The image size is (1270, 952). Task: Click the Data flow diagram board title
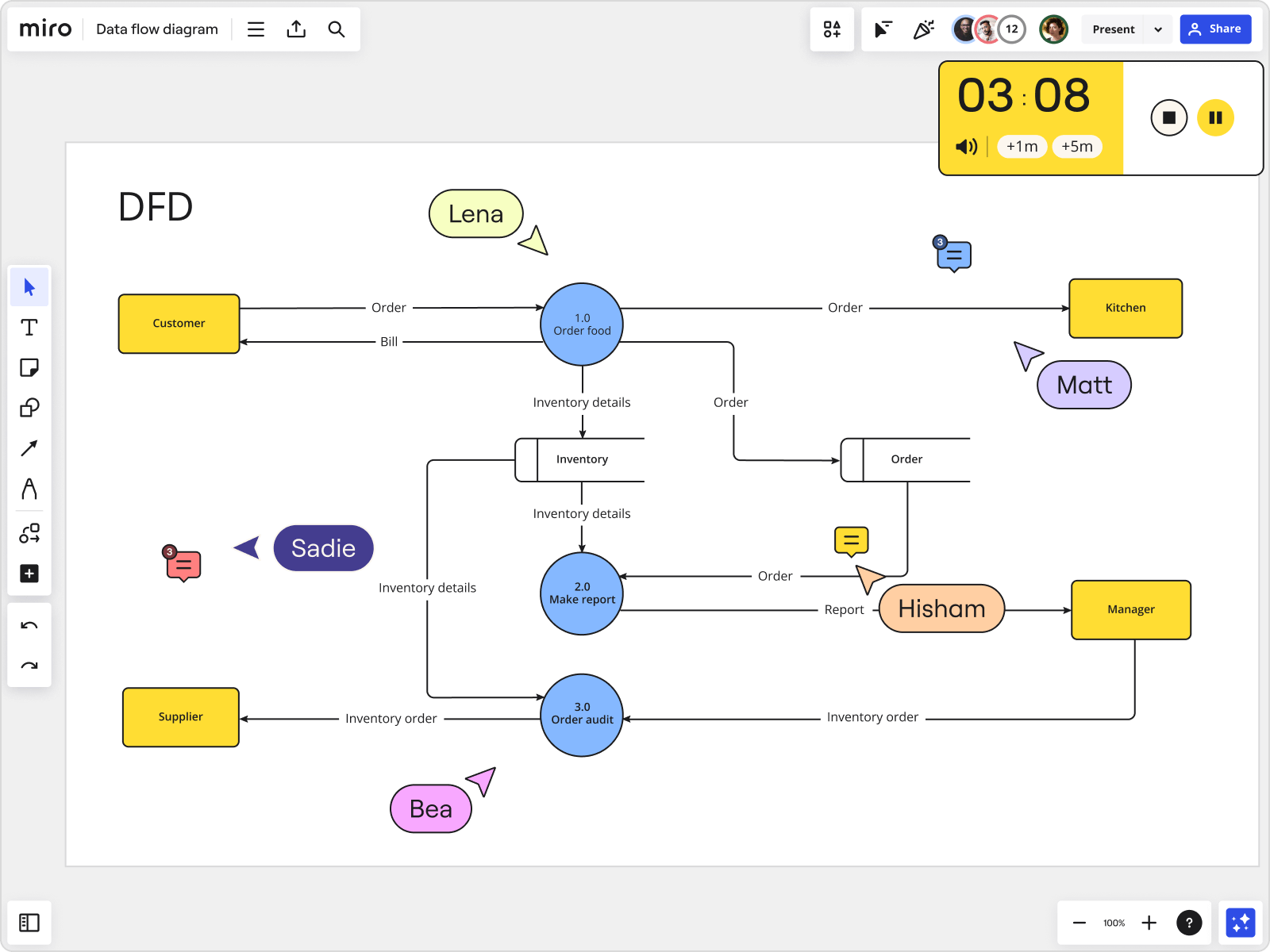point(157,29)
